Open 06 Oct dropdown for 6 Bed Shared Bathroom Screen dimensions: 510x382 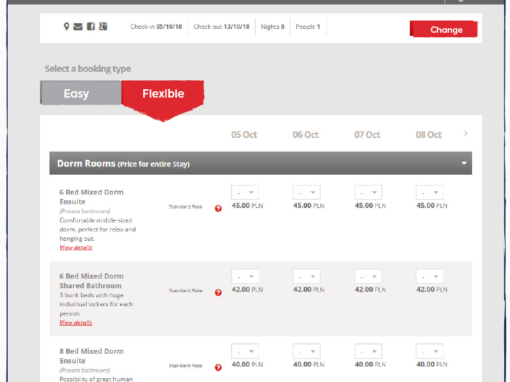pyautogui.click(x=307, y=276)
